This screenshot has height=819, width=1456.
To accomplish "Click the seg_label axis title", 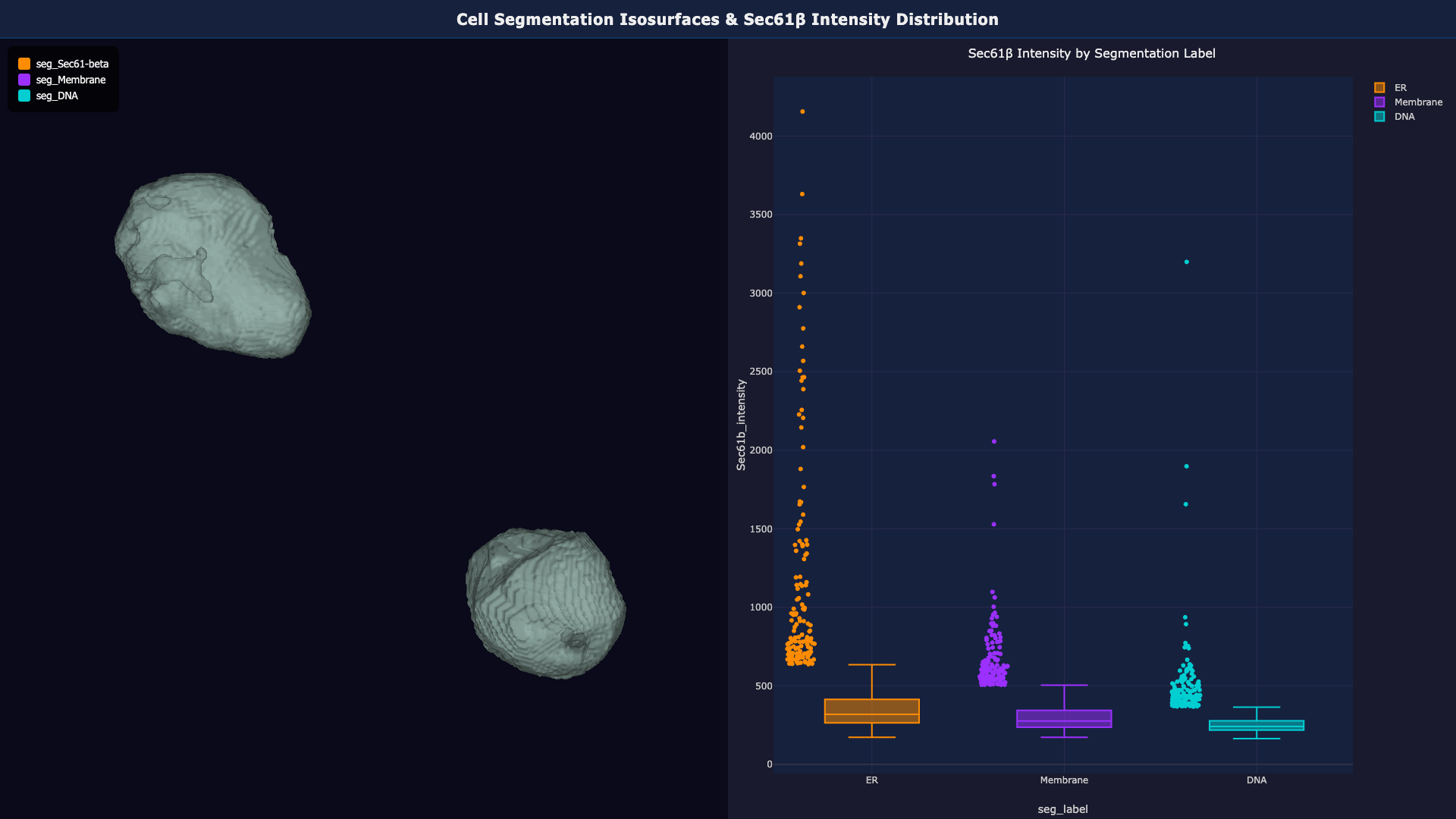I will click(1062, 809).
